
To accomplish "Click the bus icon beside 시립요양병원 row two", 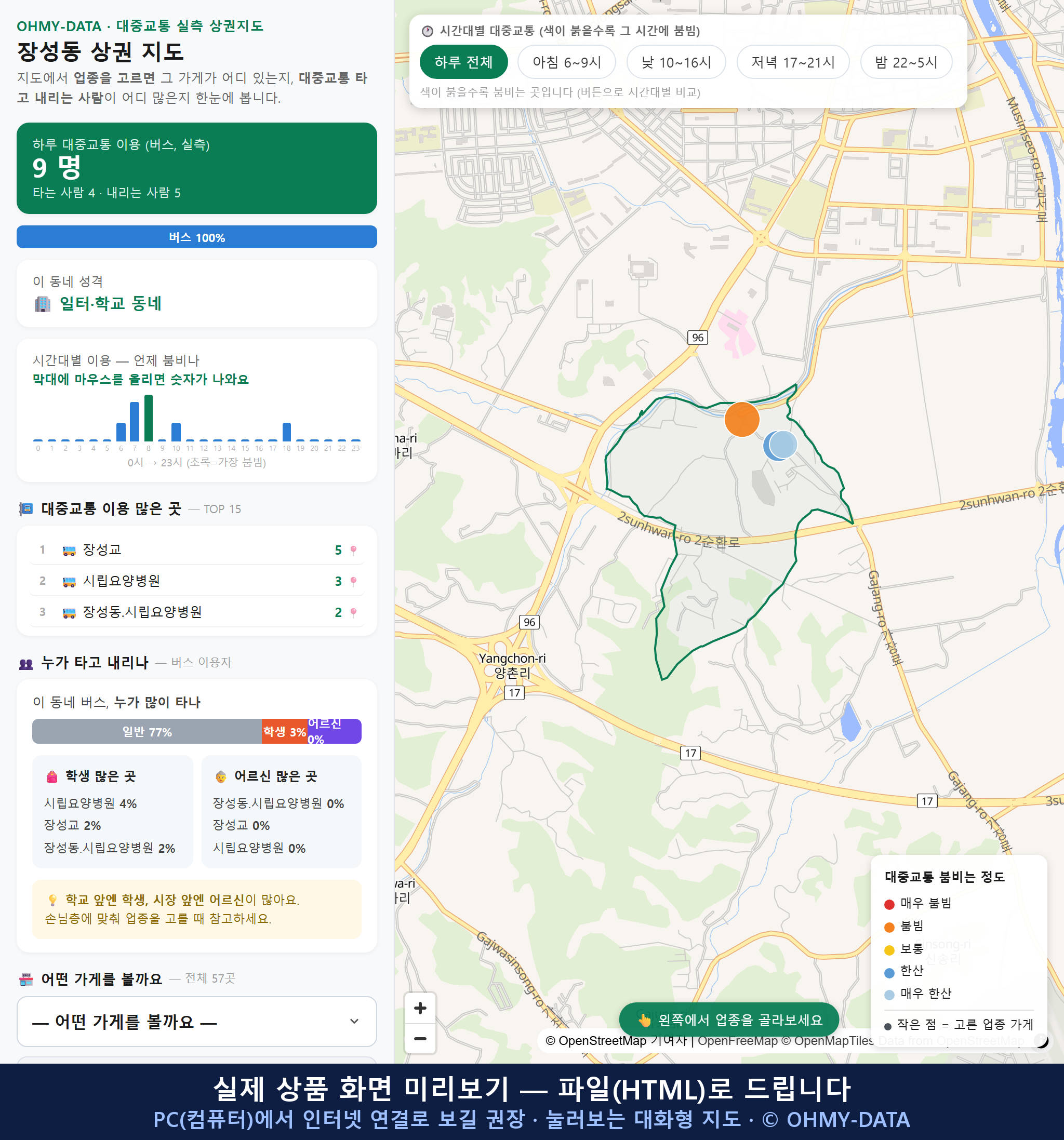I will coord(69,582).
